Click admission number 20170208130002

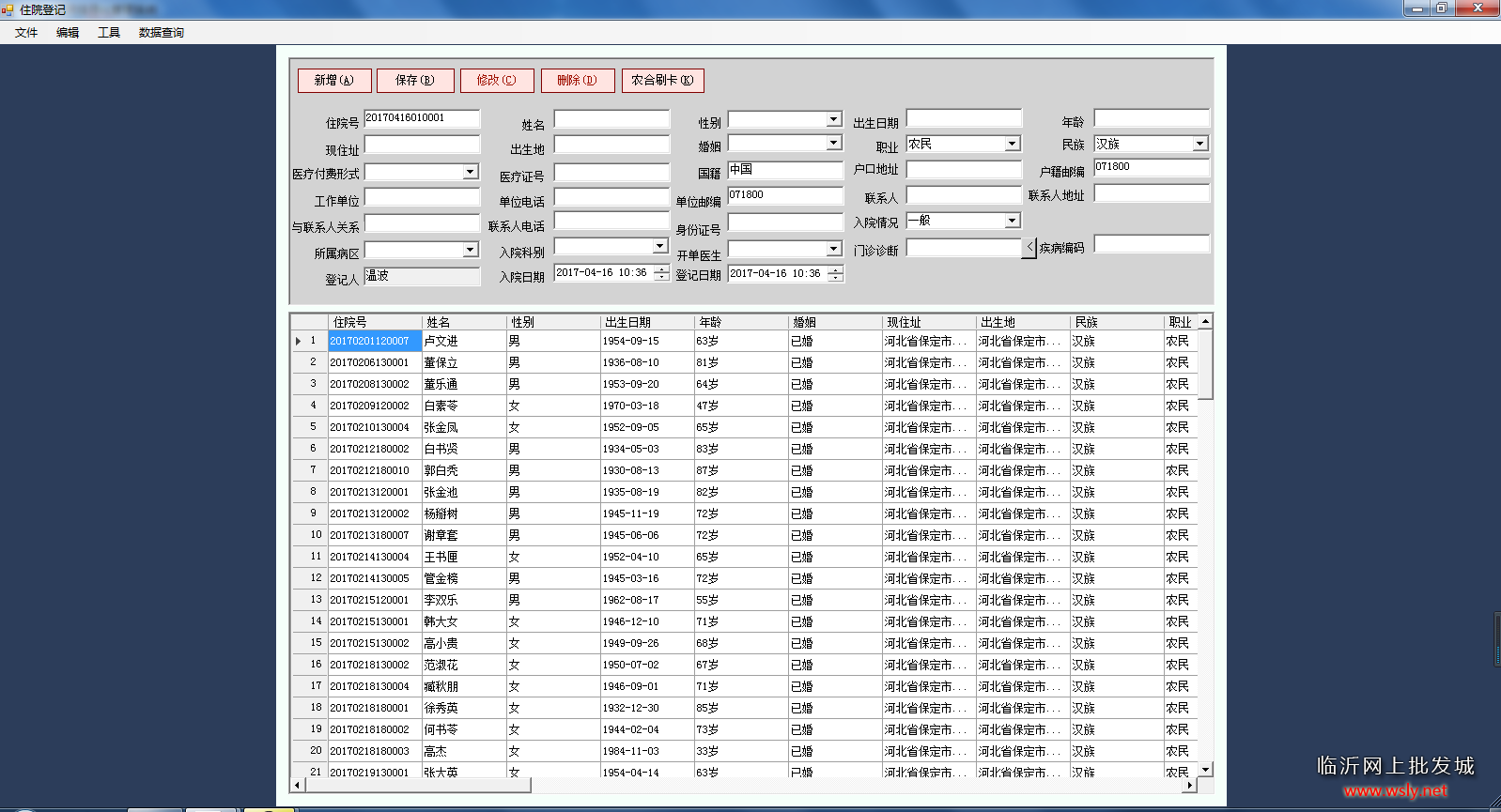375,385
